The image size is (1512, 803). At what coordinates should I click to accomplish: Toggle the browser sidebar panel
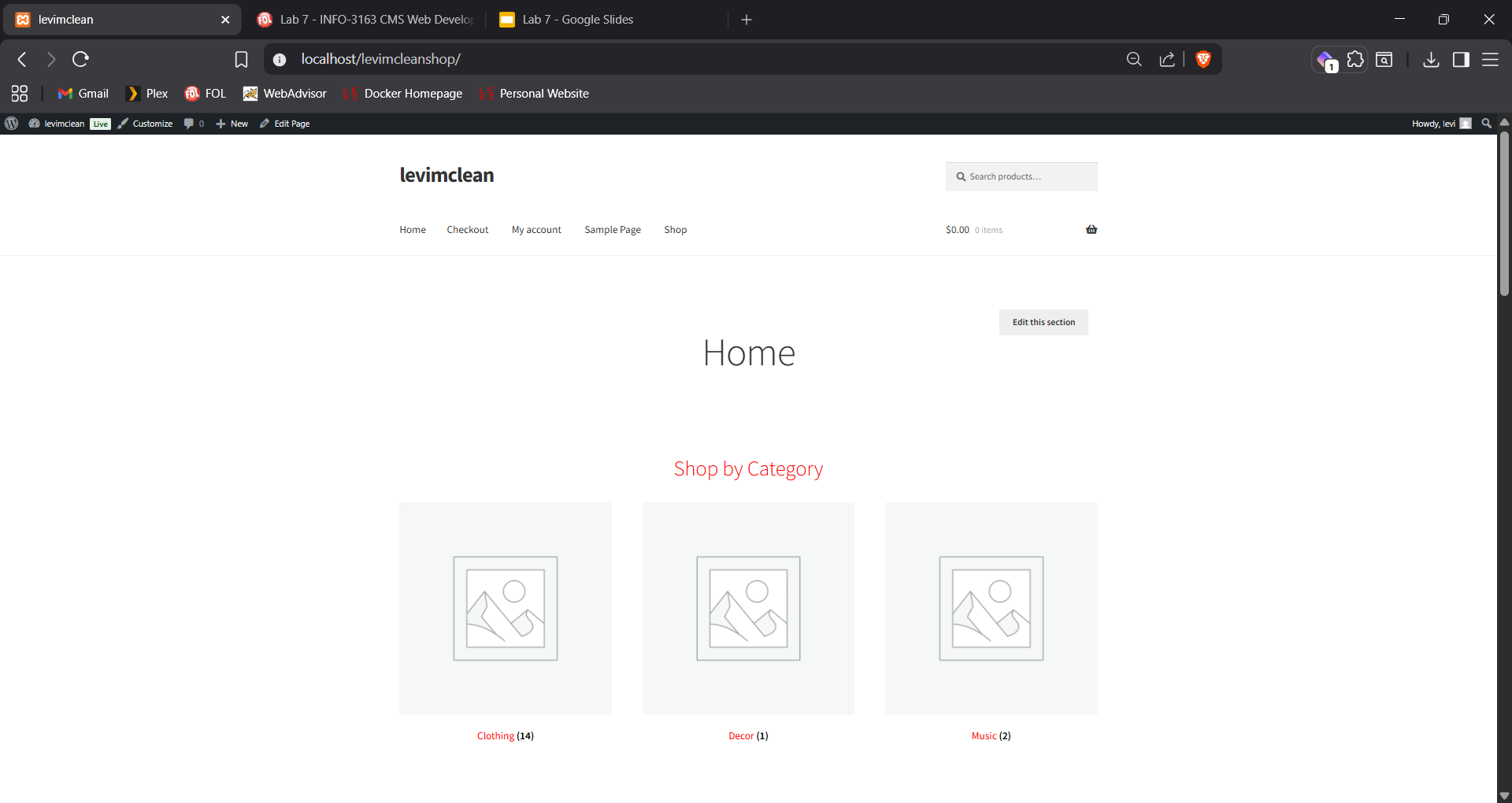tap(1461, 59)
